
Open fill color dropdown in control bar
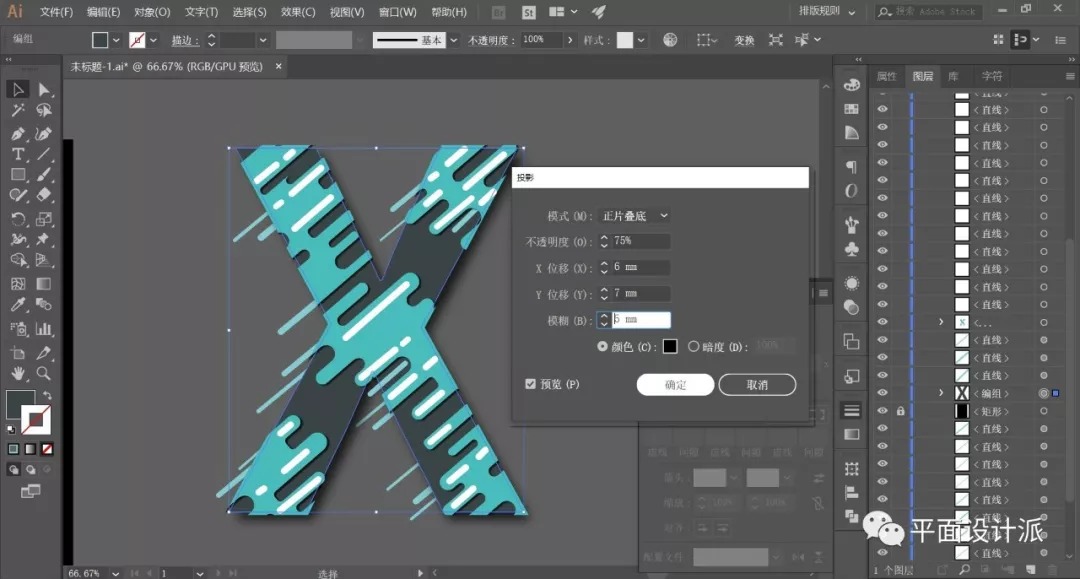[116, 40]
